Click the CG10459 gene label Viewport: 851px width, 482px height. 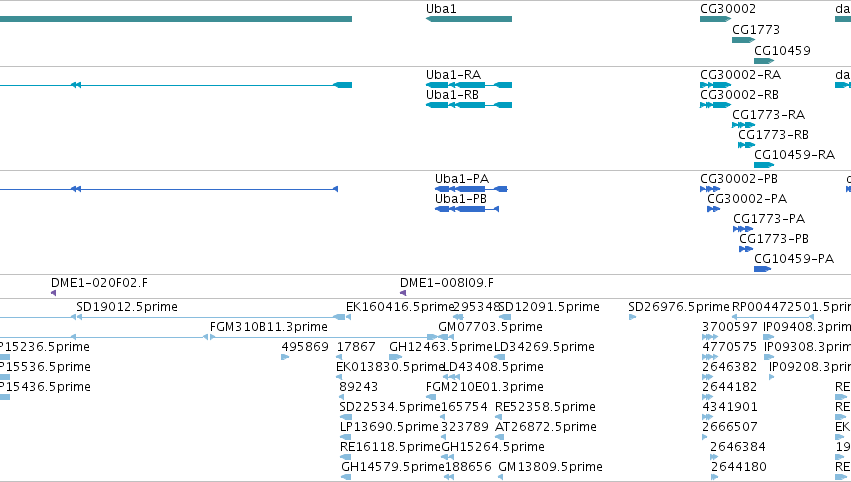pos(782,51)
